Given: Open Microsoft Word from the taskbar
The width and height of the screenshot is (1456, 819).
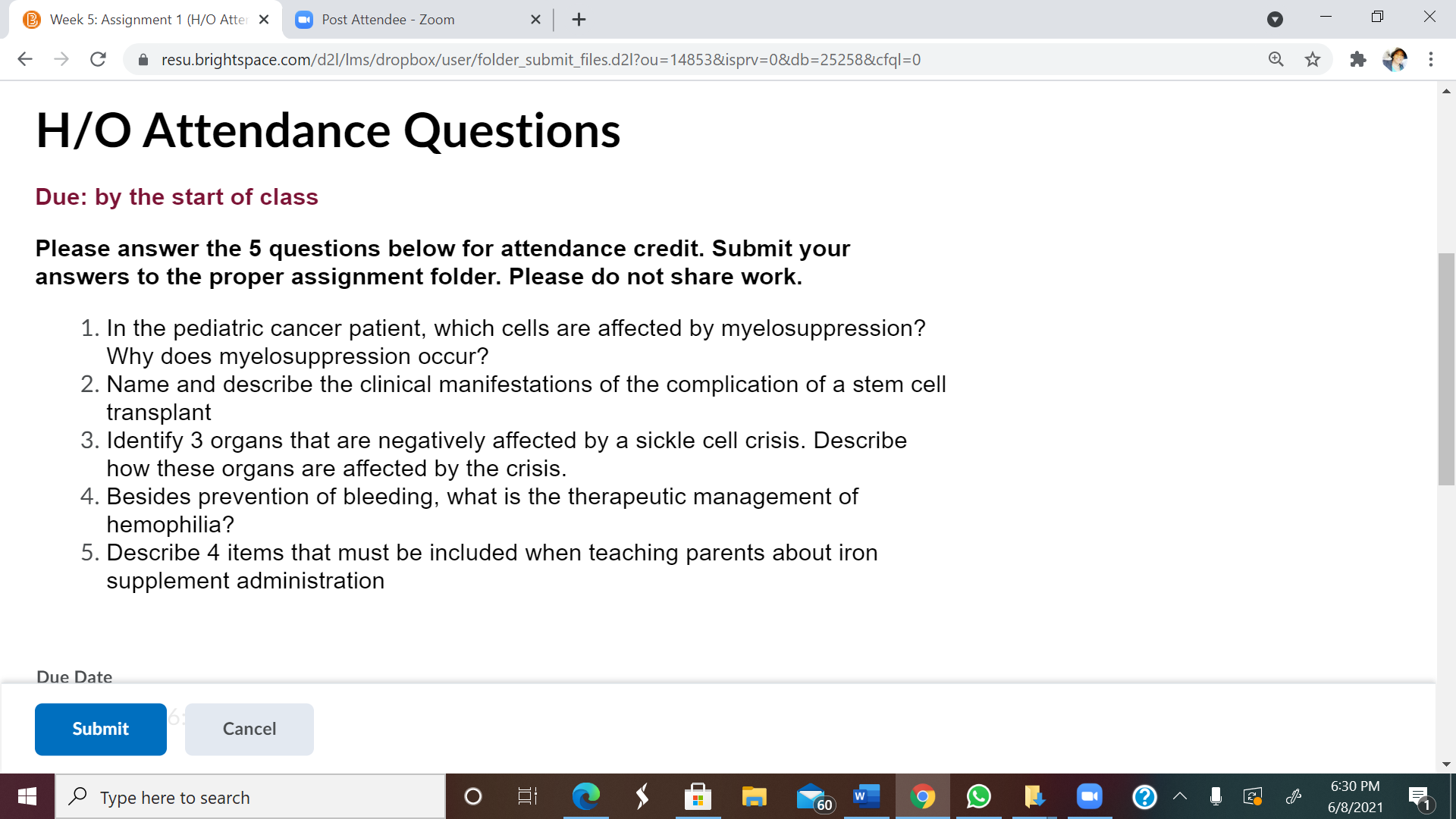Looking at the screenshot, I should (866, 796).
